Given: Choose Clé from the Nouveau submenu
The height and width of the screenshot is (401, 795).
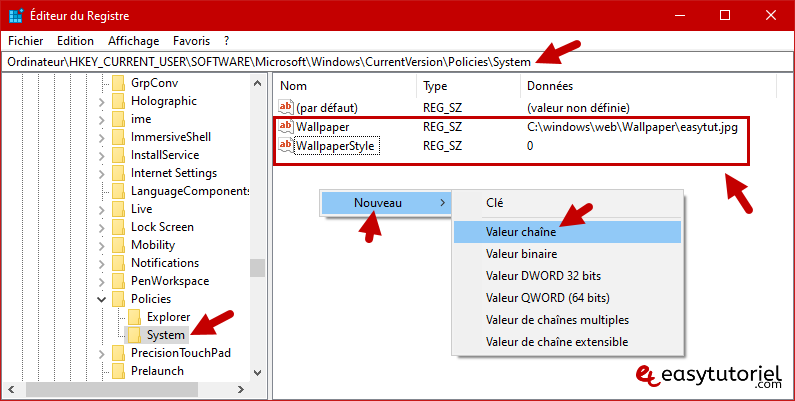Looking at the screenshot, I should click(567, 203).
